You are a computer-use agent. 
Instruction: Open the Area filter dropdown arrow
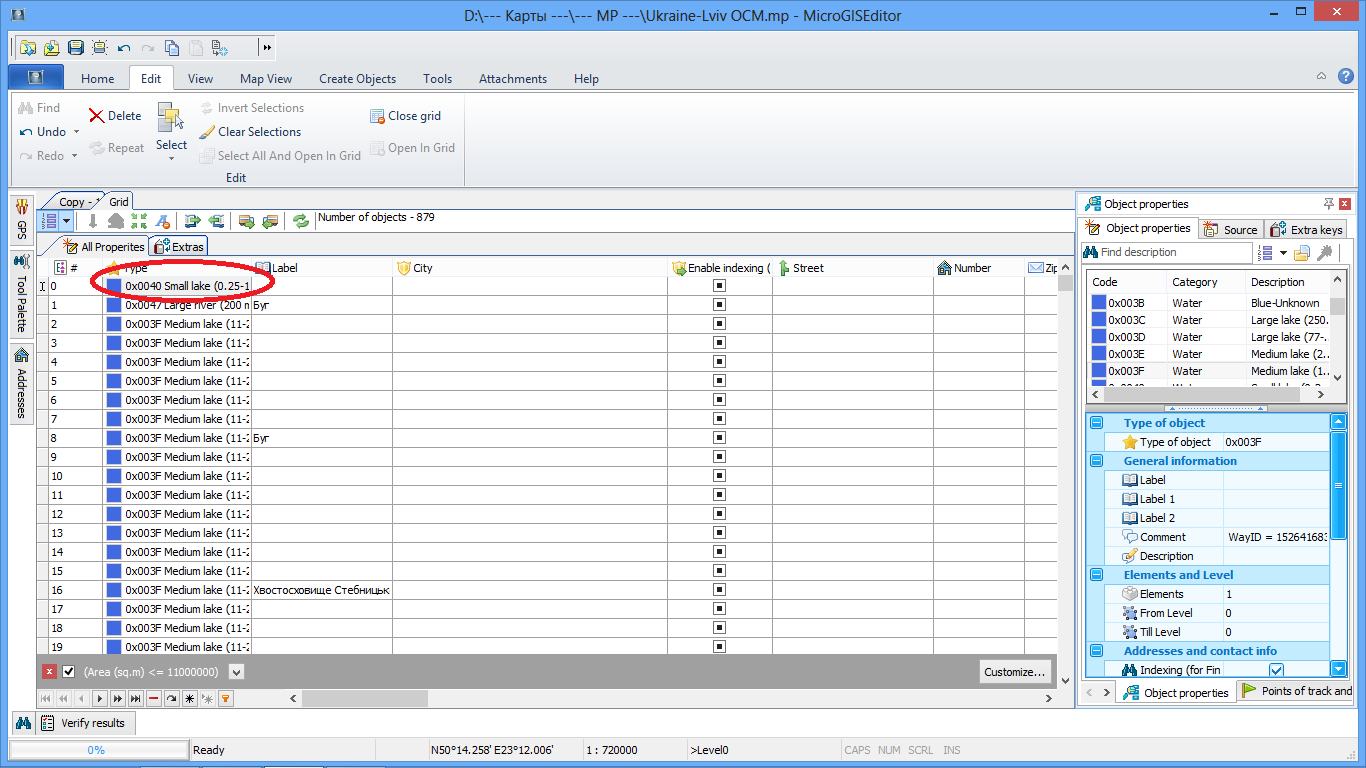tap(236, 672)
